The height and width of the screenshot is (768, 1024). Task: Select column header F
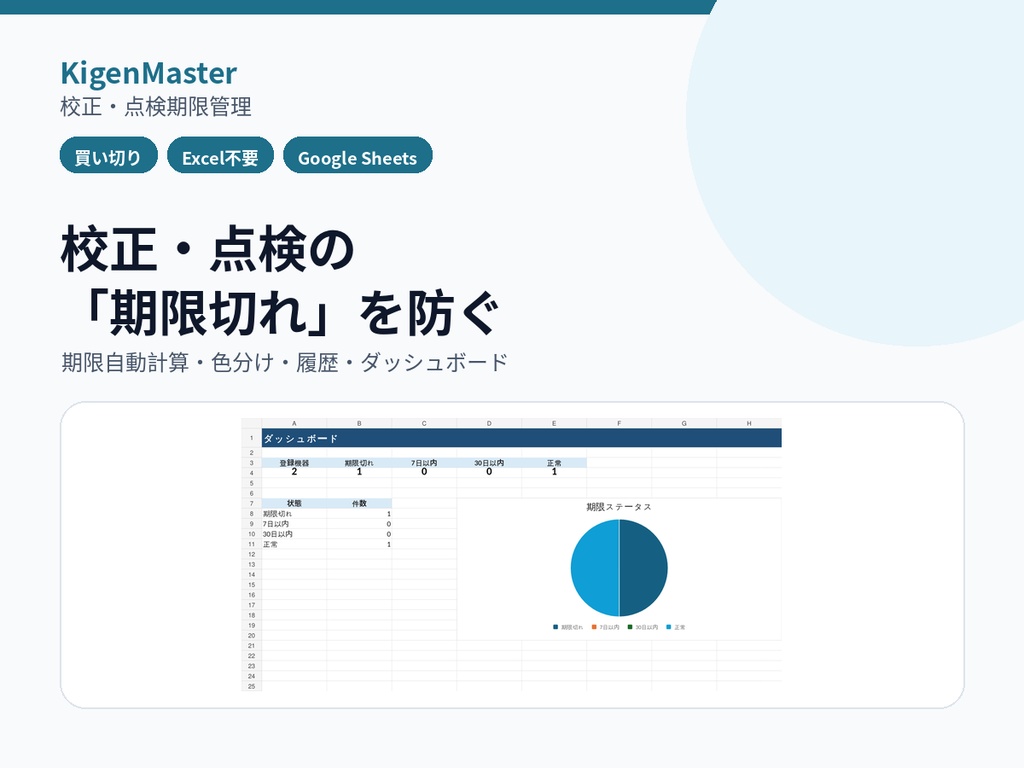pos(619,423)
